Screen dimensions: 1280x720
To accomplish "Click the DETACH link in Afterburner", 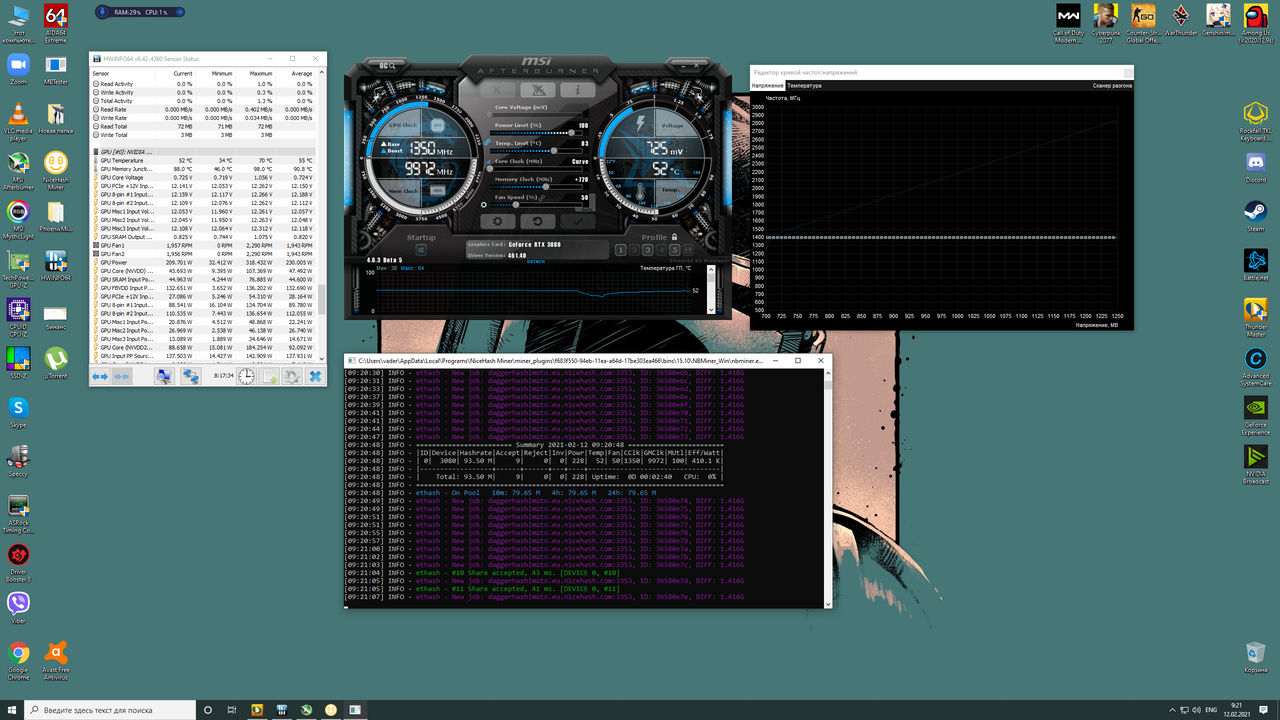I will tap(536, 261).
